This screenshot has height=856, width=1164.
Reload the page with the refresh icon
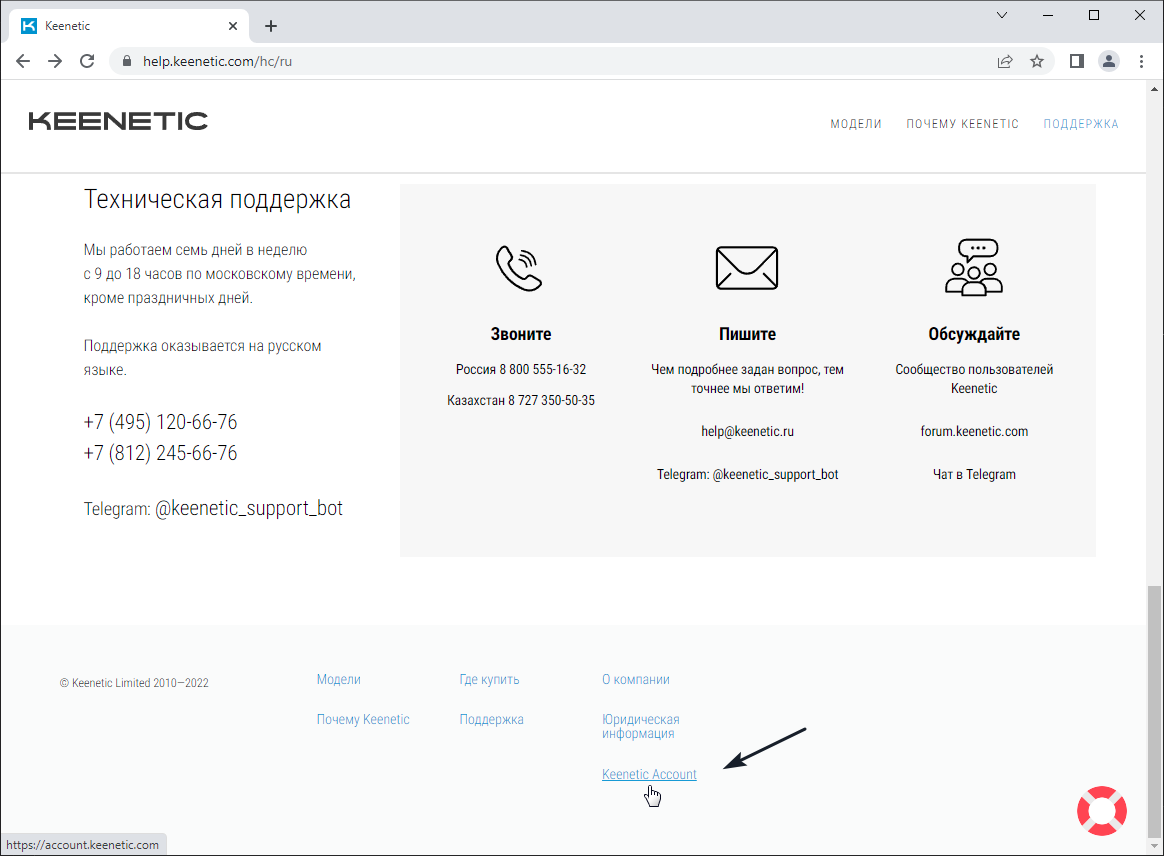click(x=87, y=62)
